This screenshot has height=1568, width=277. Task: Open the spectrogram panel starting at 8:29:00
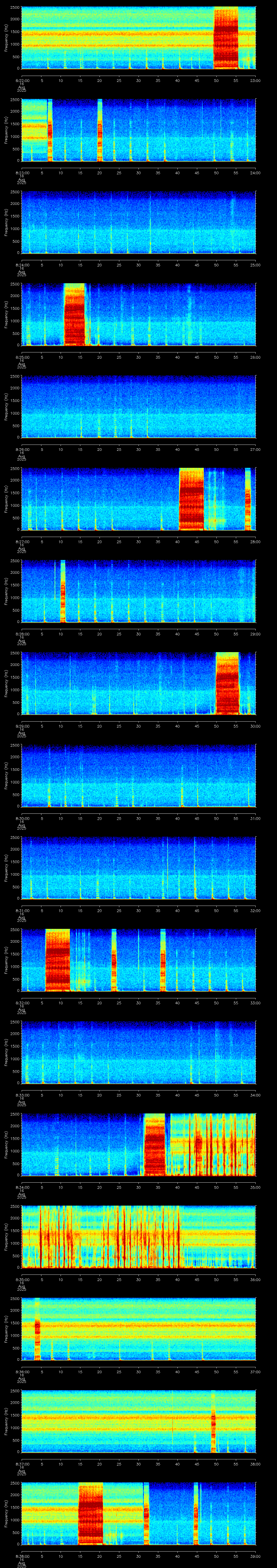(138, 683)
